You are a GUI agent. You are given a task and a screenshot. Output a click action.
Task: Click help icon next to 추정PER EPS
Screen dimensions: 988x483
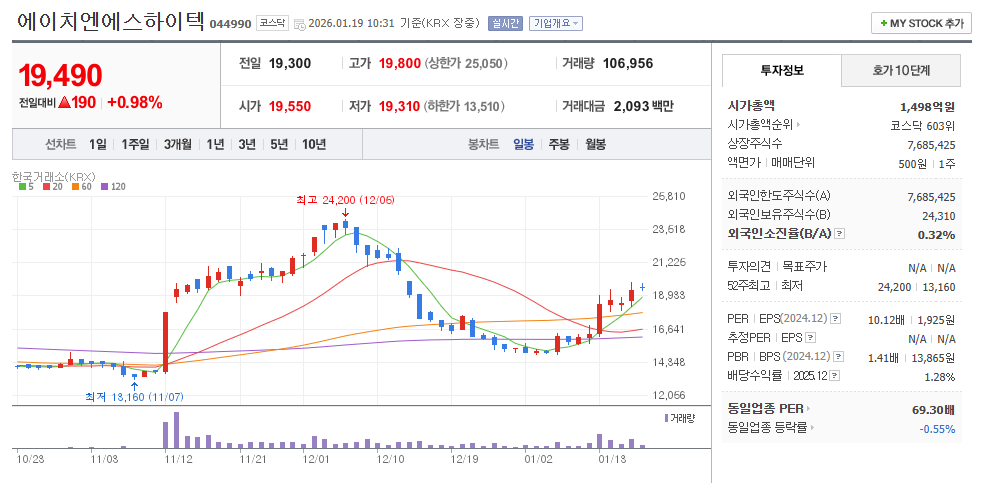click(x=810, y=338)
